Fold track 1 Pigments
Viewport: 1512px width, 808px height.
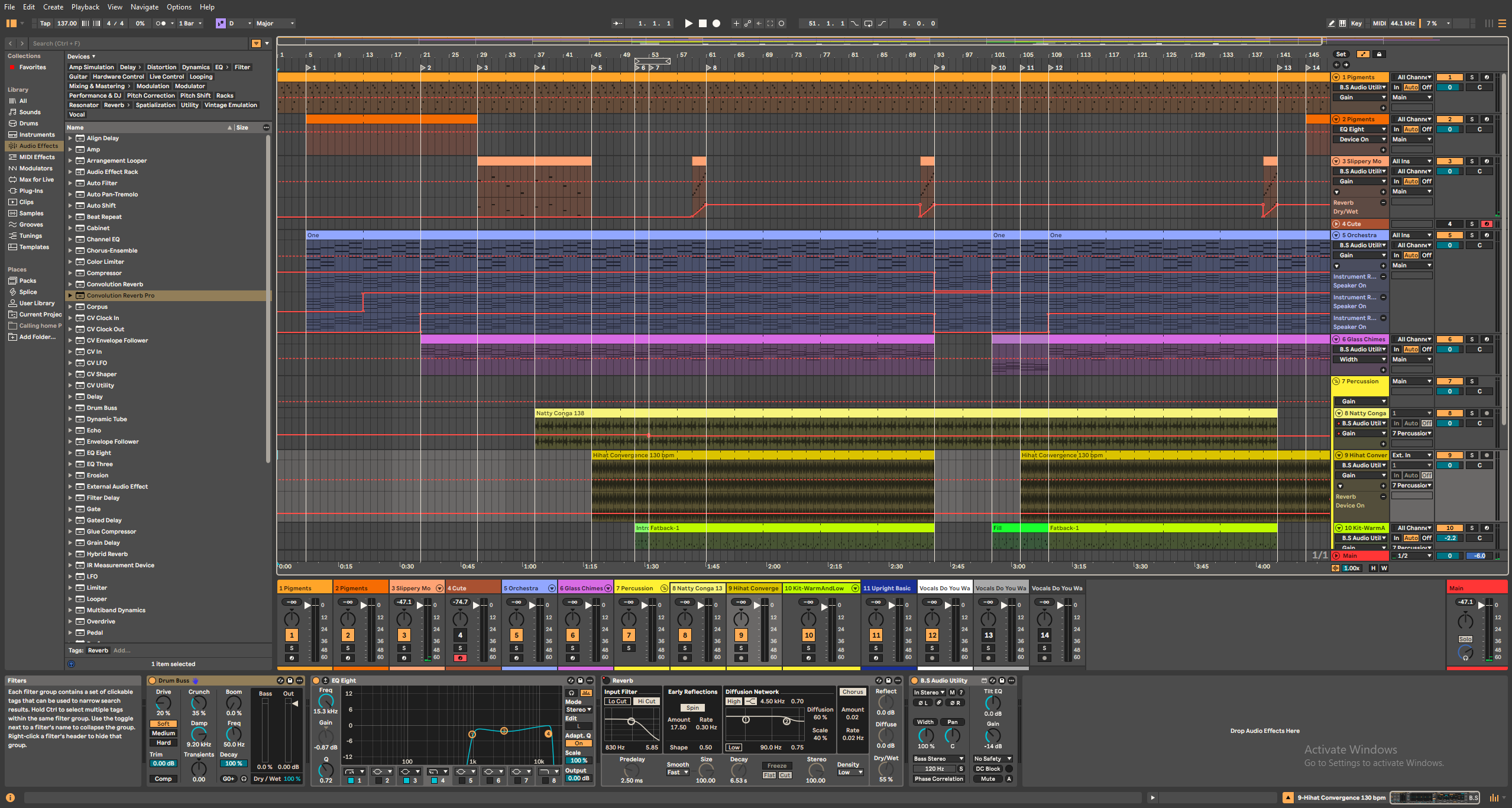click(x=1336, y=77)
